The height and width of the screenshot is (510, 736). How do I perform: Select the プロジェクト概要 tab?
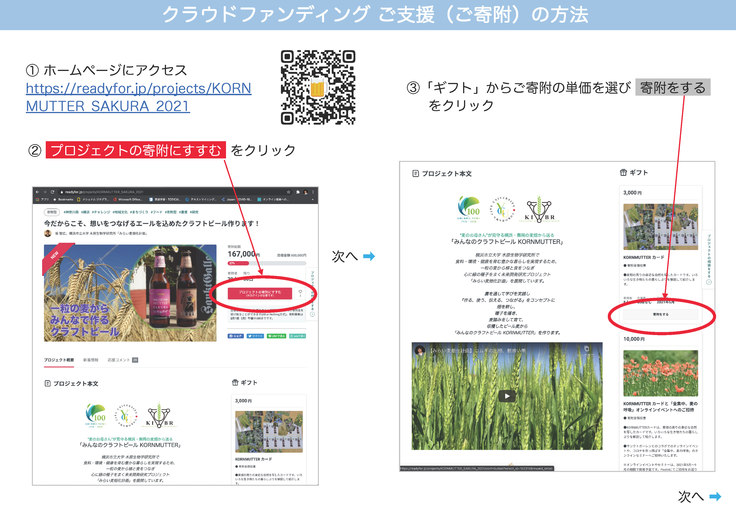tap(58, 358)
